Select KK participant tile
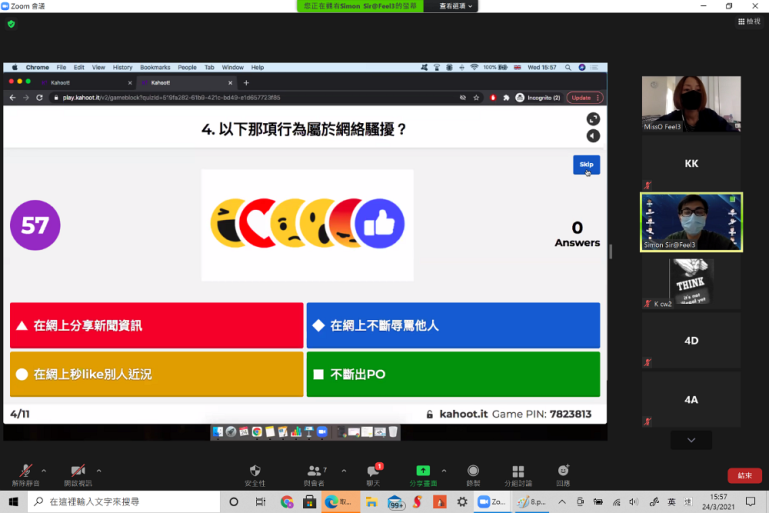 (x=691, y=163)
